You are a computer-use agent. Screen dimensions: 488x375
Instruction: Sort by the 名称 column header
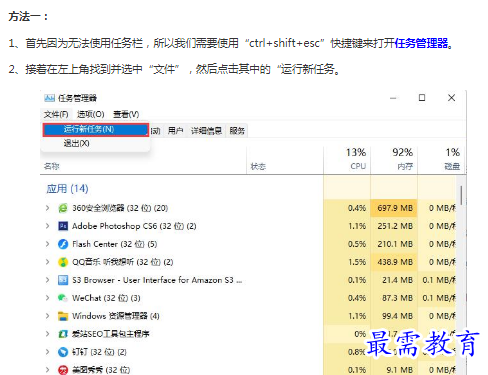pos(52,166)
